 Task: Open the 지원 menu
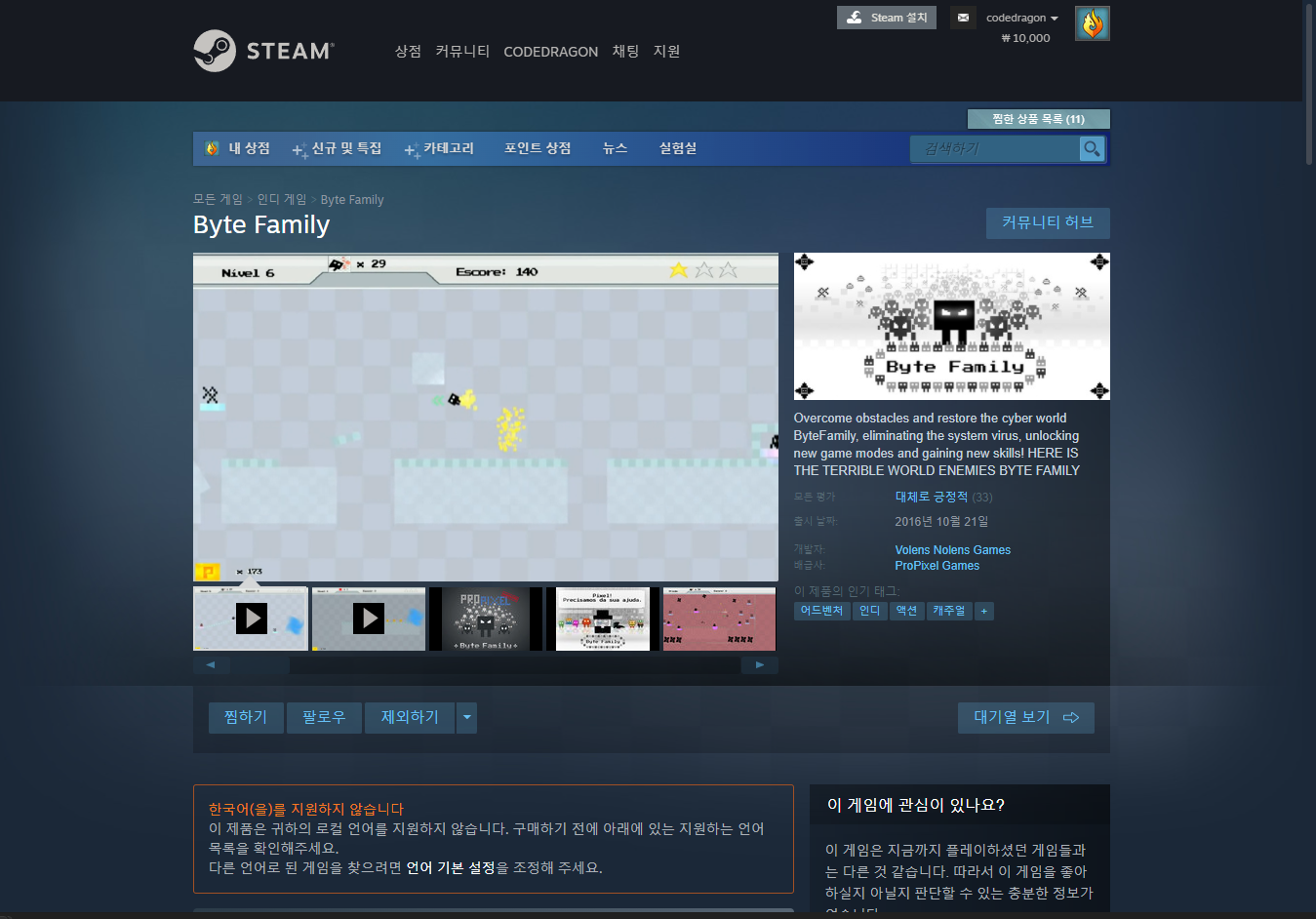pyautogui.click(x=666, y=51)
